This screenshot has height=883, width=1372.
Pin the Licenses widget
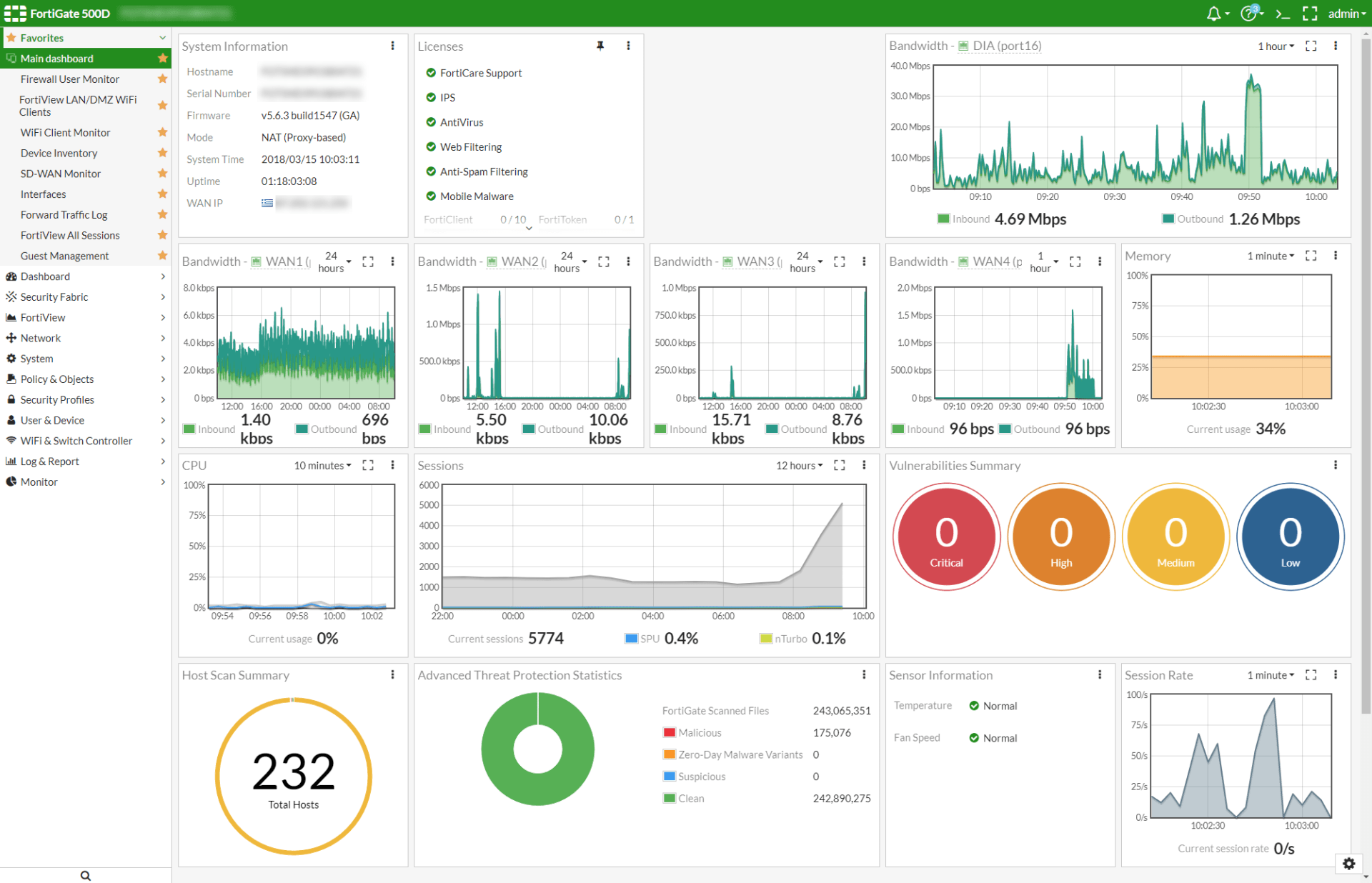pyautogui.click(x=600, y=46)
